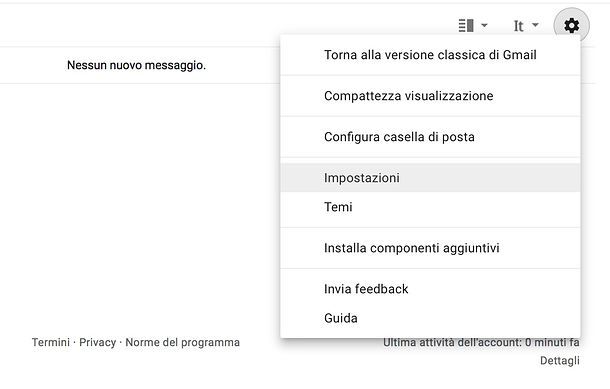Select Torna alla versione classica di Gmail
This screenshot has width=610, height=389.
430,55
